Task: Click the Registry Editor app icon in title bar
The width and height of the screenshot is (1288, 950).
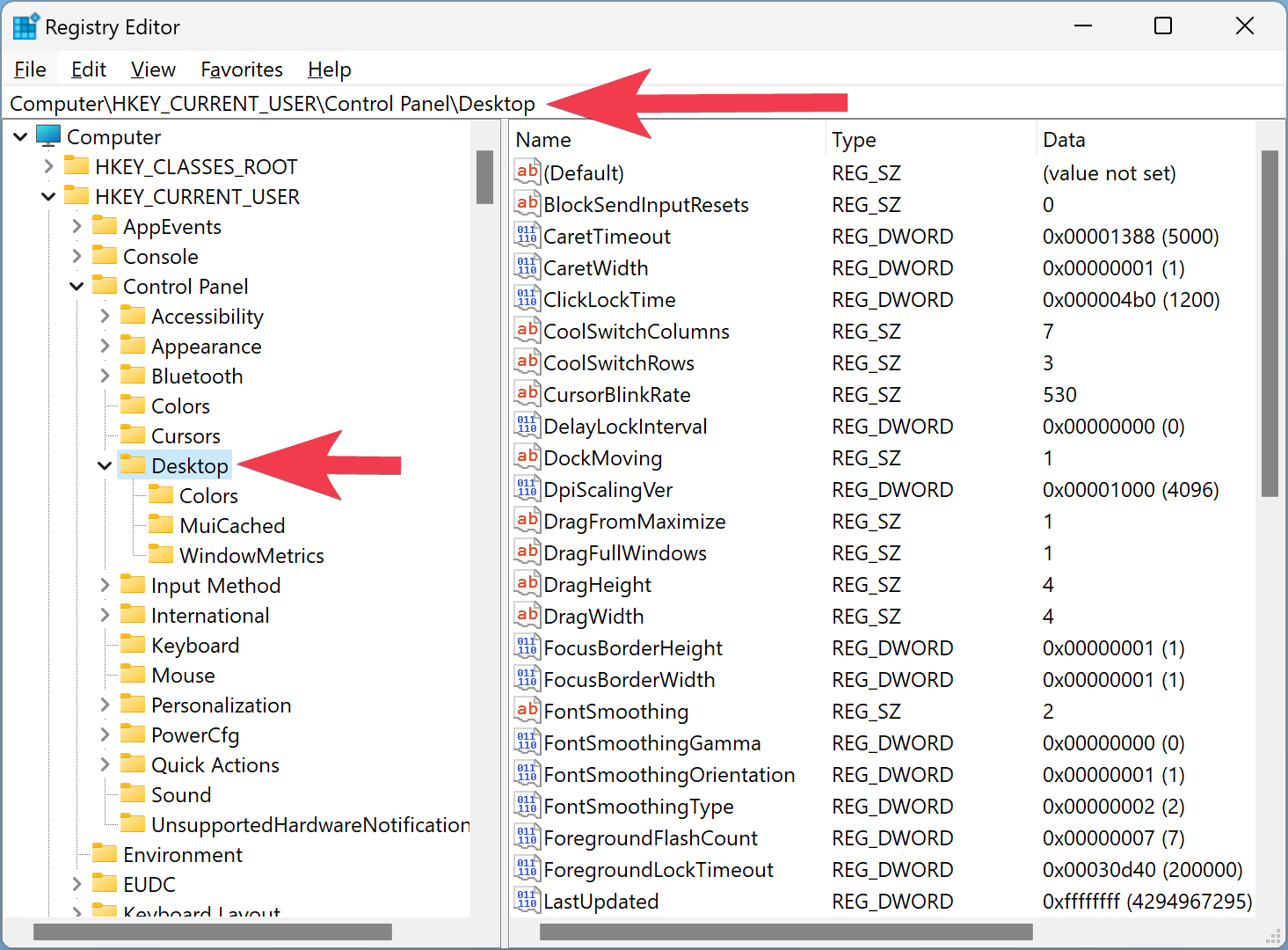Action: point(26,26)
